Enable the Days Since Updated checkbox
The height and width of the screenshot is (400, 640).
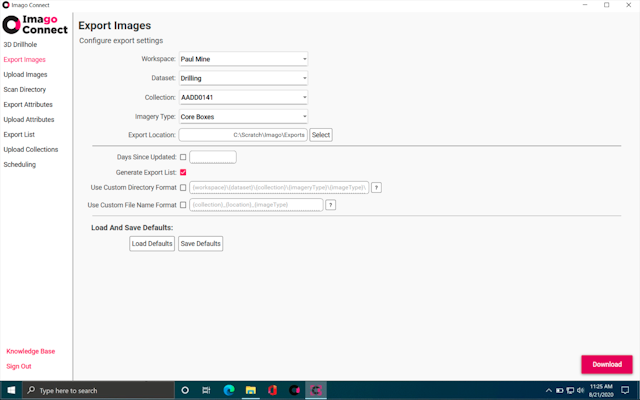pyautogui.click(x=183, y=157)
